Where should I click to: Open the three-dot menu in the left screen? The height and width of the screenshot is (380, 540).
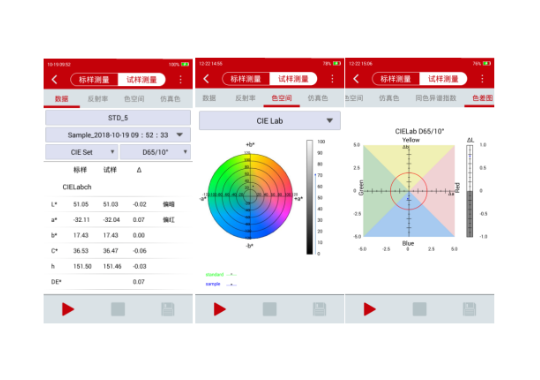click(180, 80)
